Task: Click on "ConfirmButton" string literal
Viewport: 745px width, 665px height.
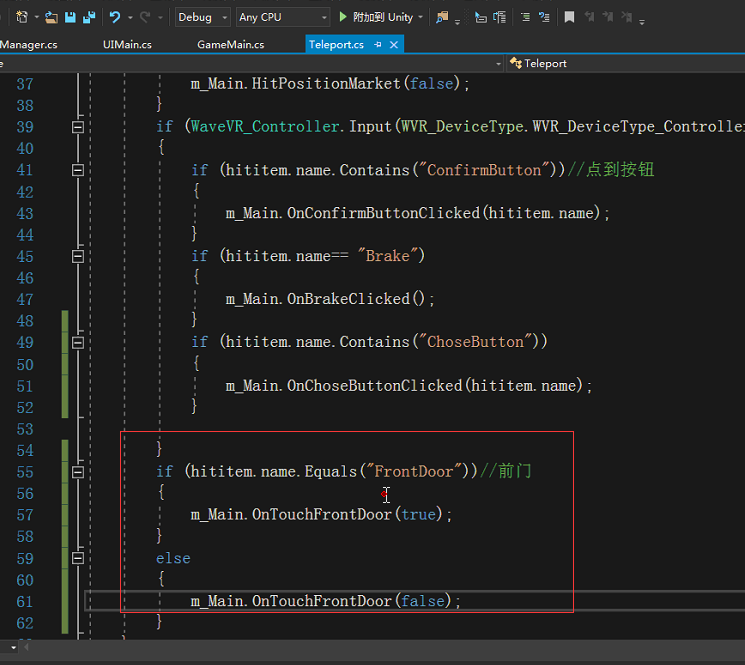Action: pos(484,170)
